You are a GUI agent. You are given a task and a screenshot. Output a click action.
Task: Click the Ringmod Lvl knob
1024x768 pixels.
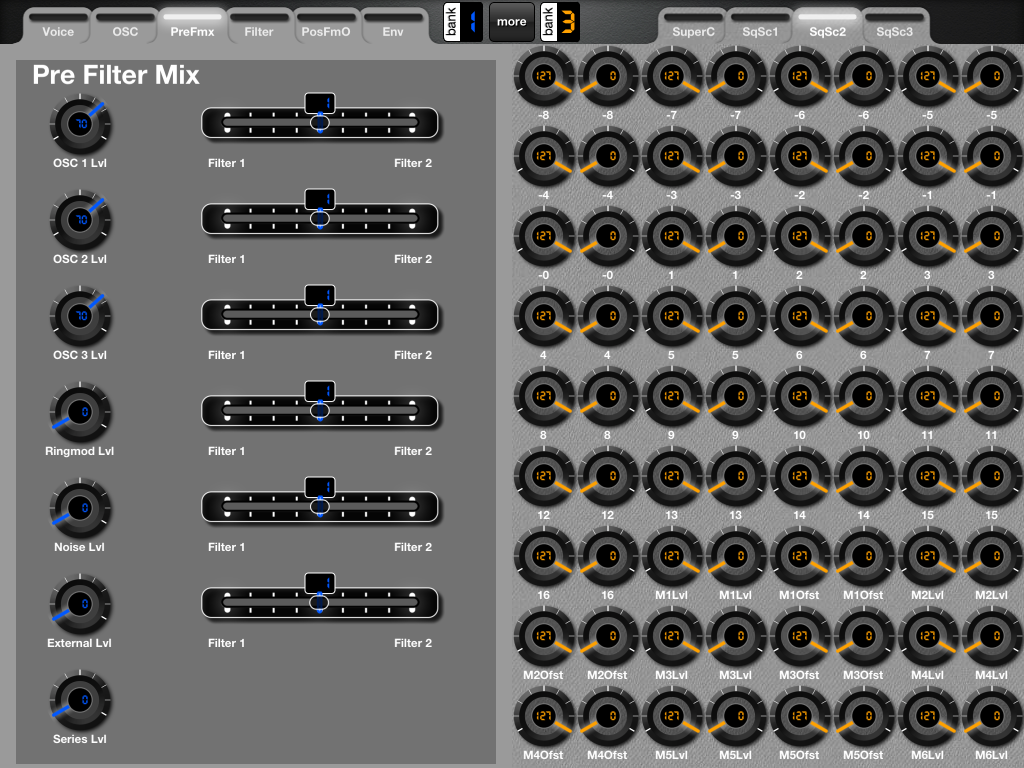click(80, 412)
